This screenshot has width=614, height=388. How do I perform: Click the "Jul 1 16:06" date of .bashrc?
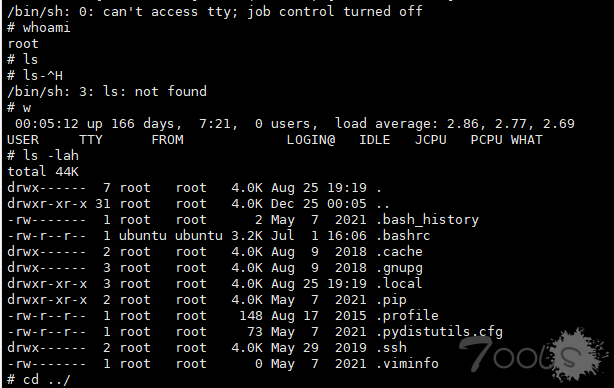coord(319,236)
